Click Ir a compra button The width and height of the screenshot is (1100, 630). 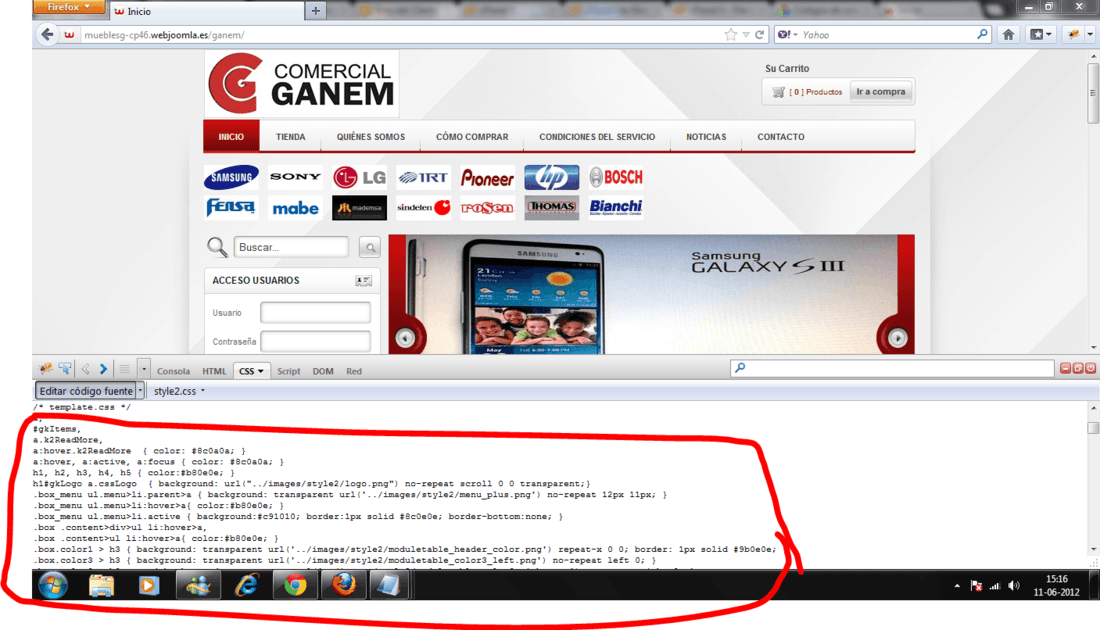pyautogui.click(x=880, y=92)
